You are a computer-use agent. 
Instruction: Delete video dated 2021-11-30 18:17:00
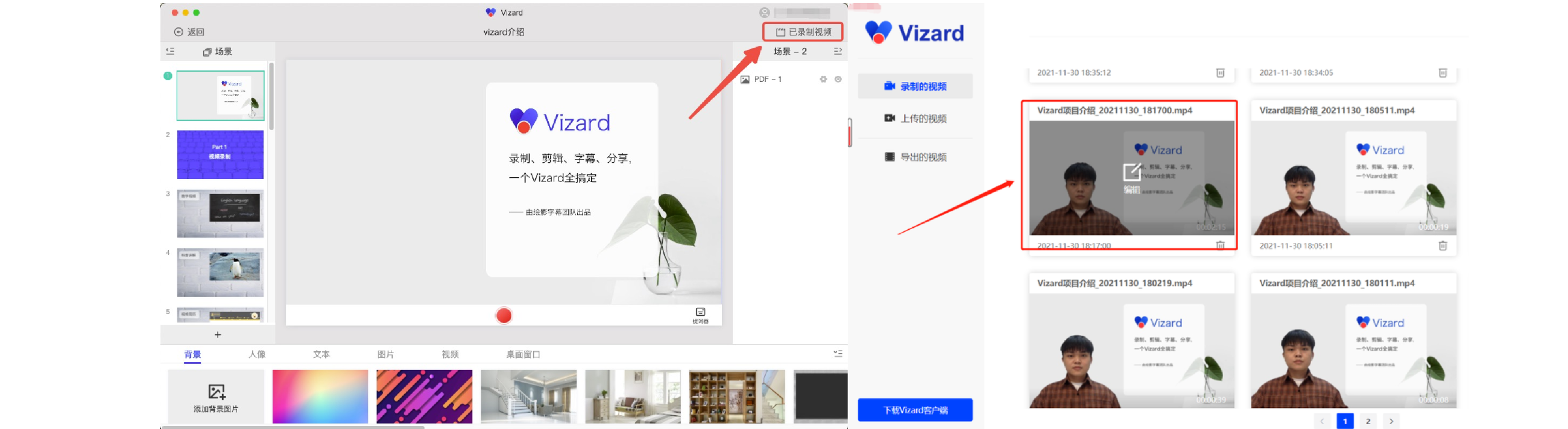[1220, 245]
